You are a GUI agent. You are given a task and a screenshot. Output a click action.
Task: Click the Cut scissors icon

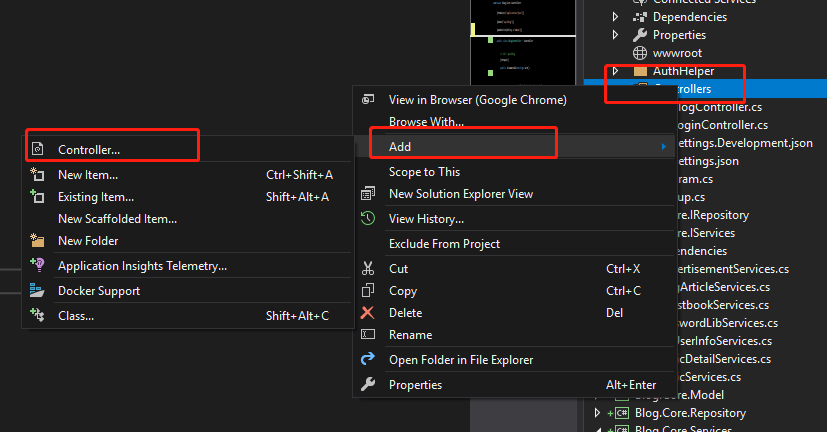pos(368,269)
